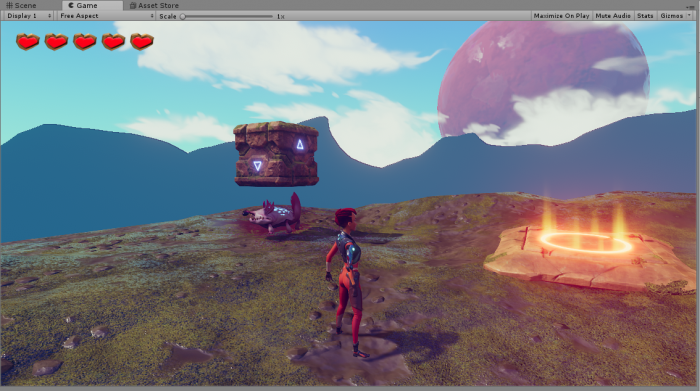Screen dimensions: 700x391
Task: Click the red-suited player character
Action: tap(348, 282)
